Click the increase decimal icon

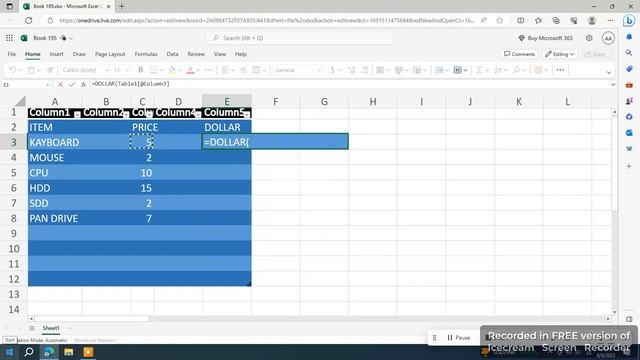tap(365, 70)
